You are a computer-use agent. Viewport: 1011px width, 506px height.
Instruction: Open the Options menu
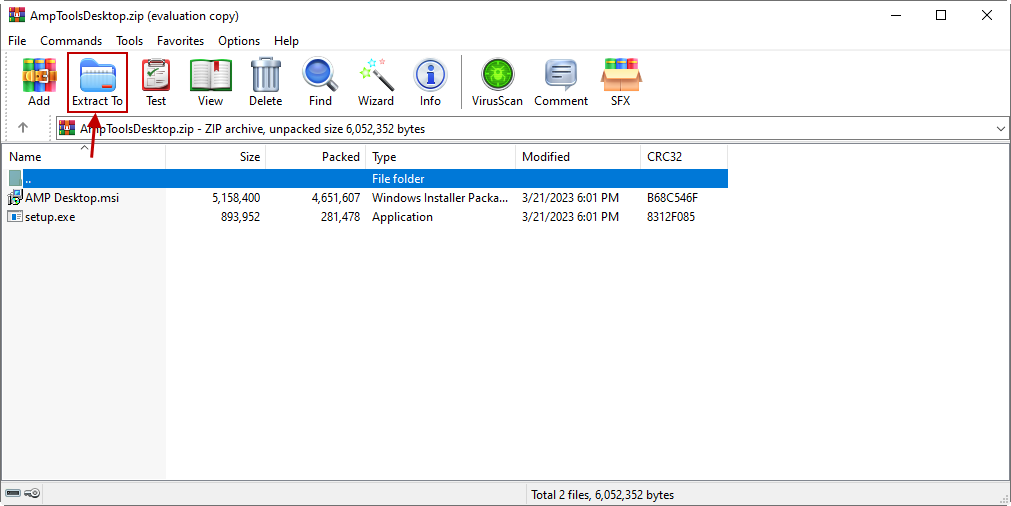click(x=239, y=41)
